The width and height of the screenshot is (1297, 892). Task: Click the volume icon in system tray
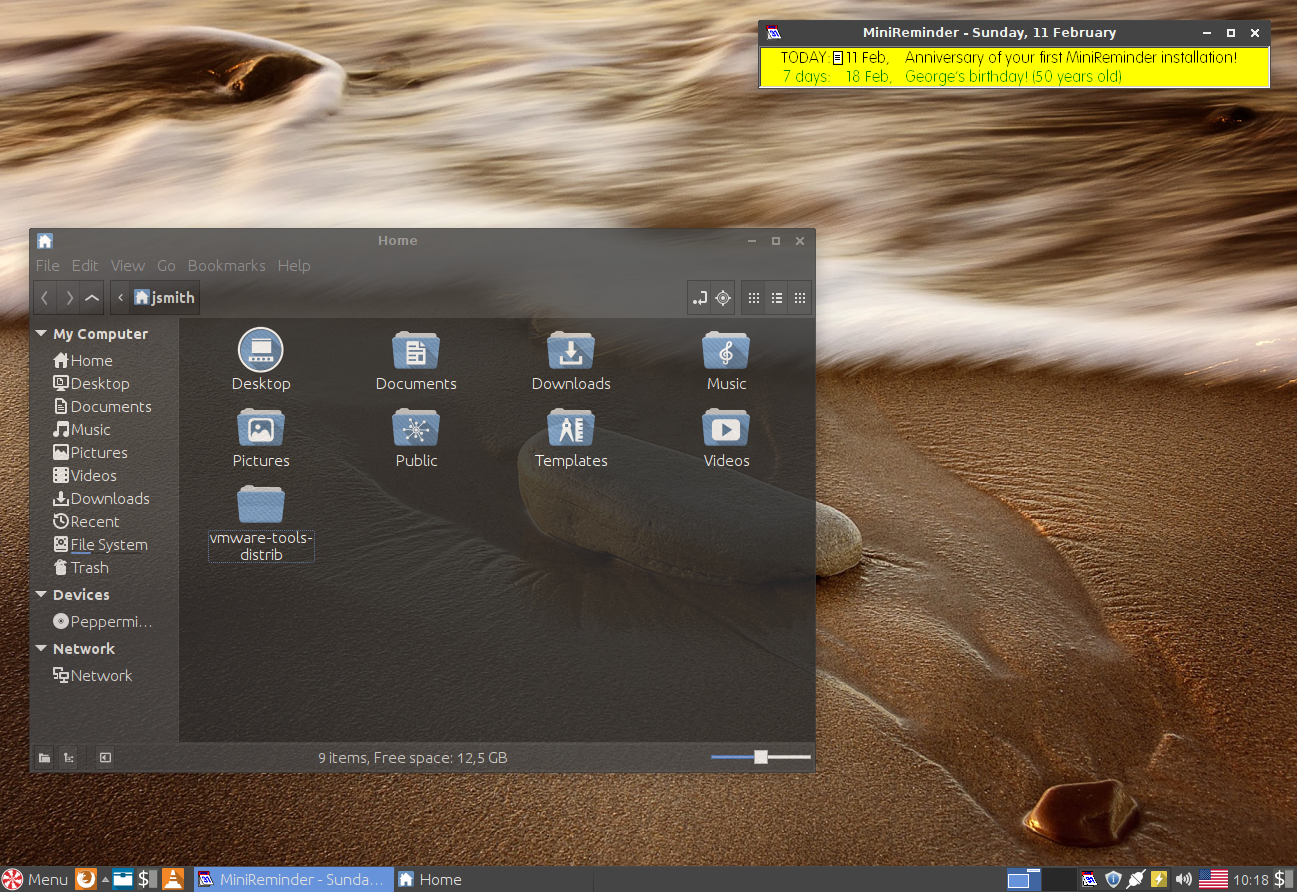pos(1184,879)
